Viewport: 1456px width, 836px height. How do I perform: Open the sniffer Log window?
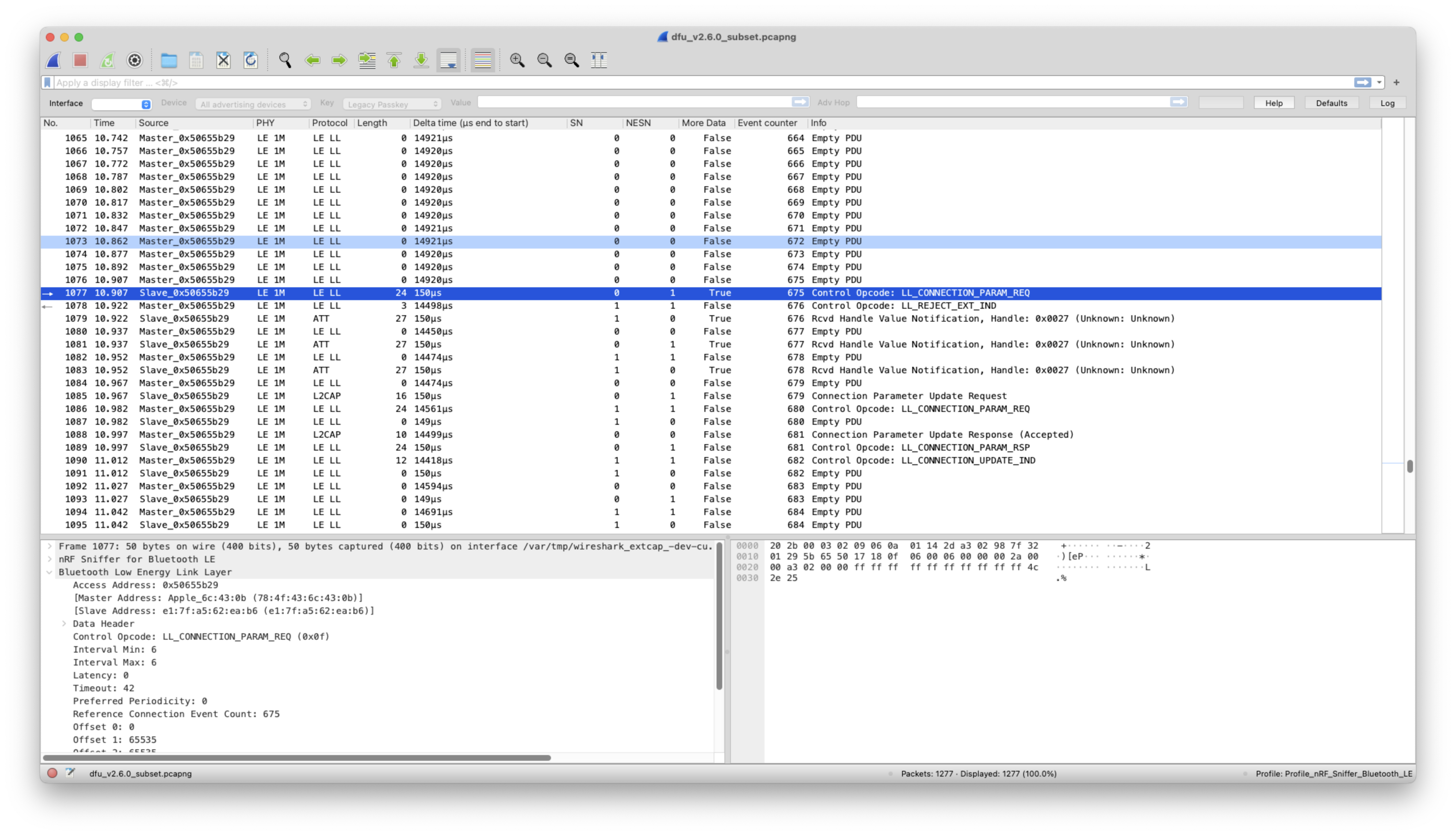(1388, 104)
